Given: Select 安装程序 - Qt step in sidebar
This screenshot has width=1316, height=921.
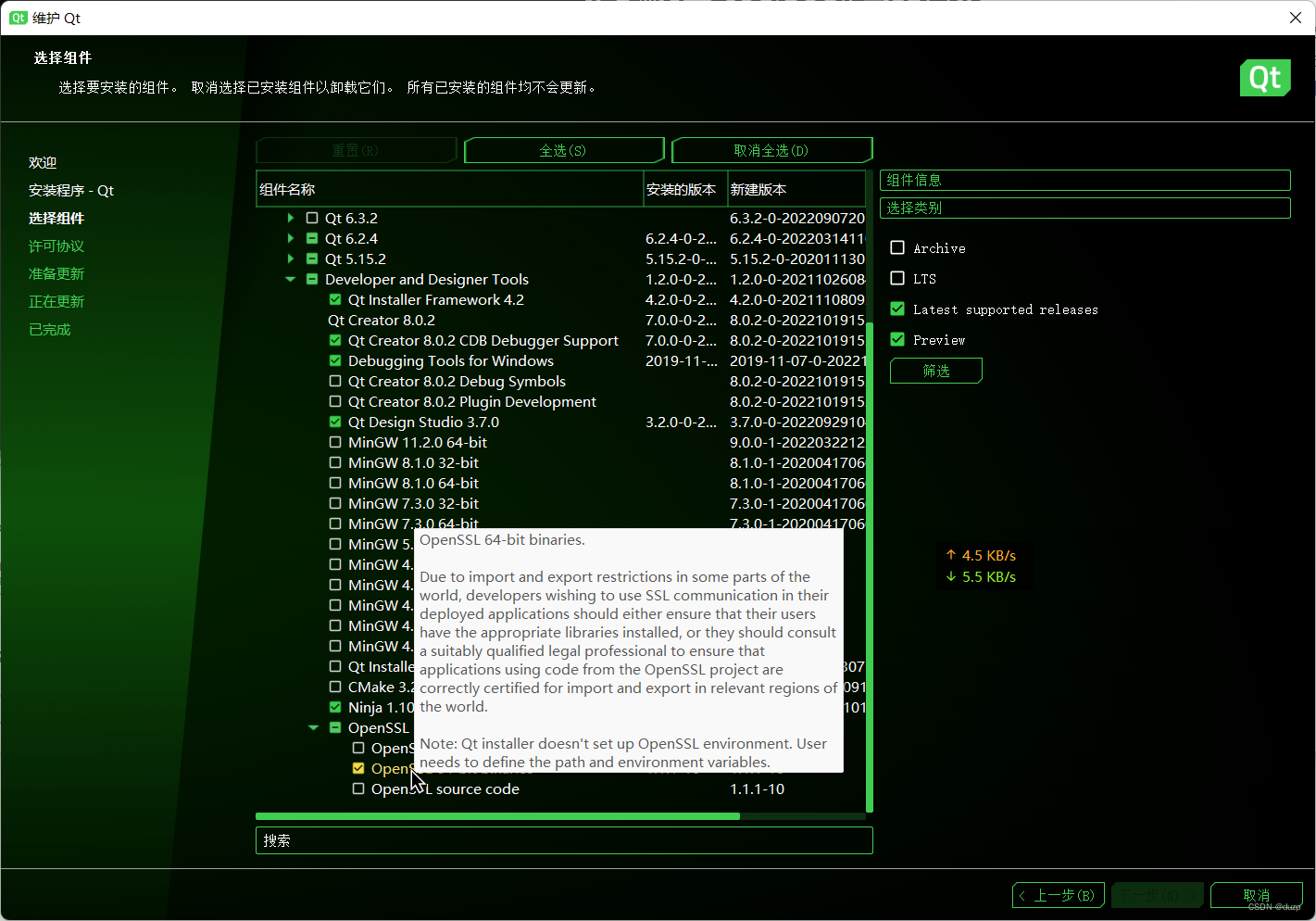Looking at the screenshot, I should click(x=71, y=190).
